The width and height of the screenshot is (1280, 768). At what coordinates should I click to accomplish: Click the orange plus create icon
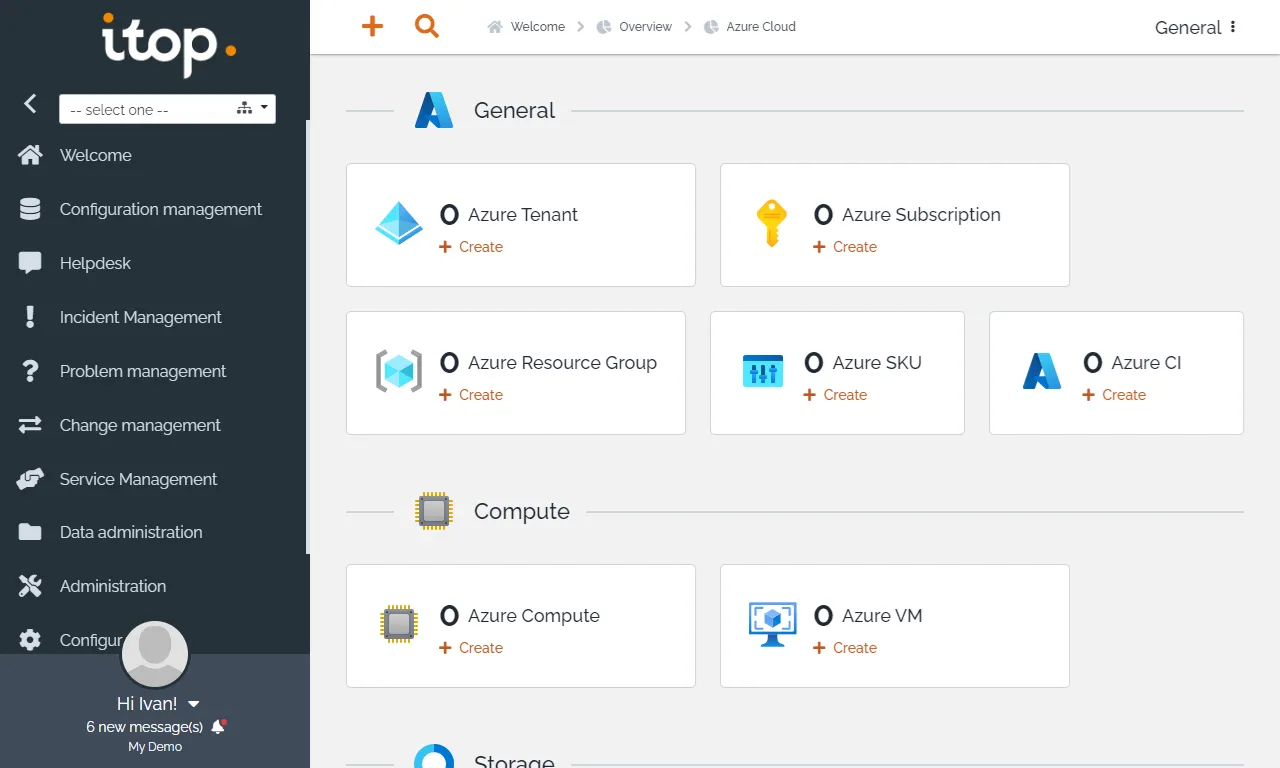(x=372, y=27)
